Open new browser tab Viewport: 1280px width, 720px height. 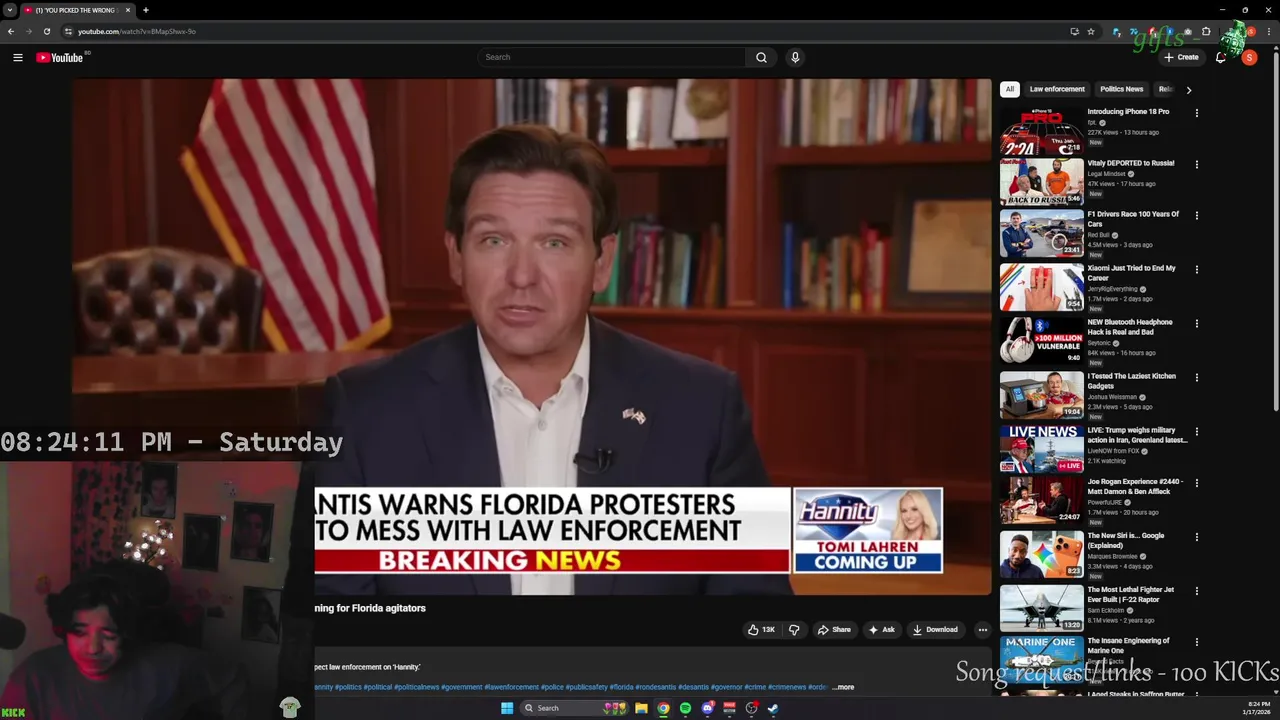click(x=146, y=10)
